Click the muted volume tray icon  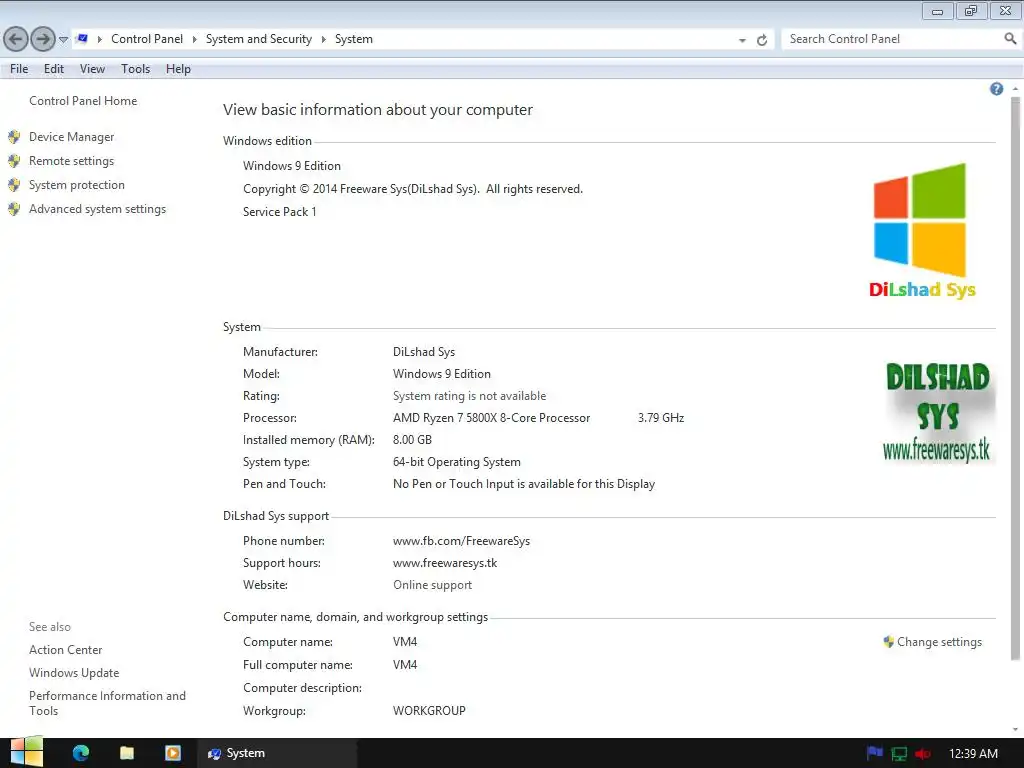click(923, 754)
